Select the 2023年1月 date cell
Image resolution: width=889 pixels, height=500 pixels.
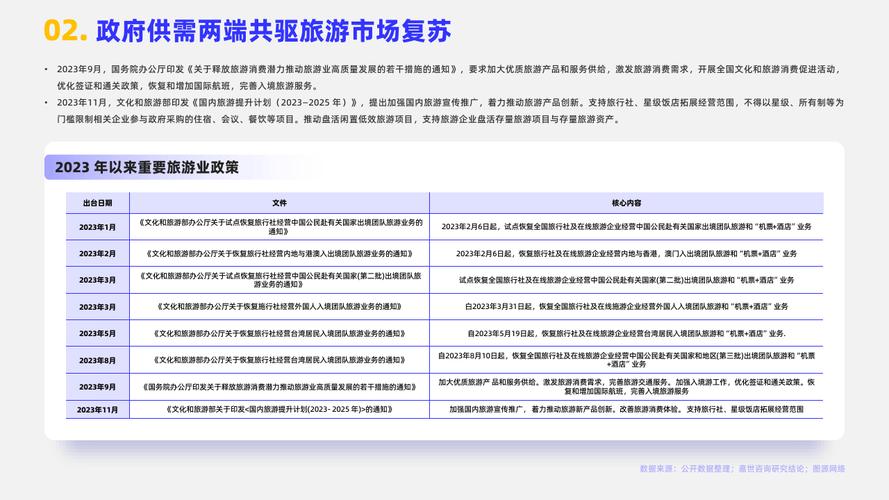point(98,227)
